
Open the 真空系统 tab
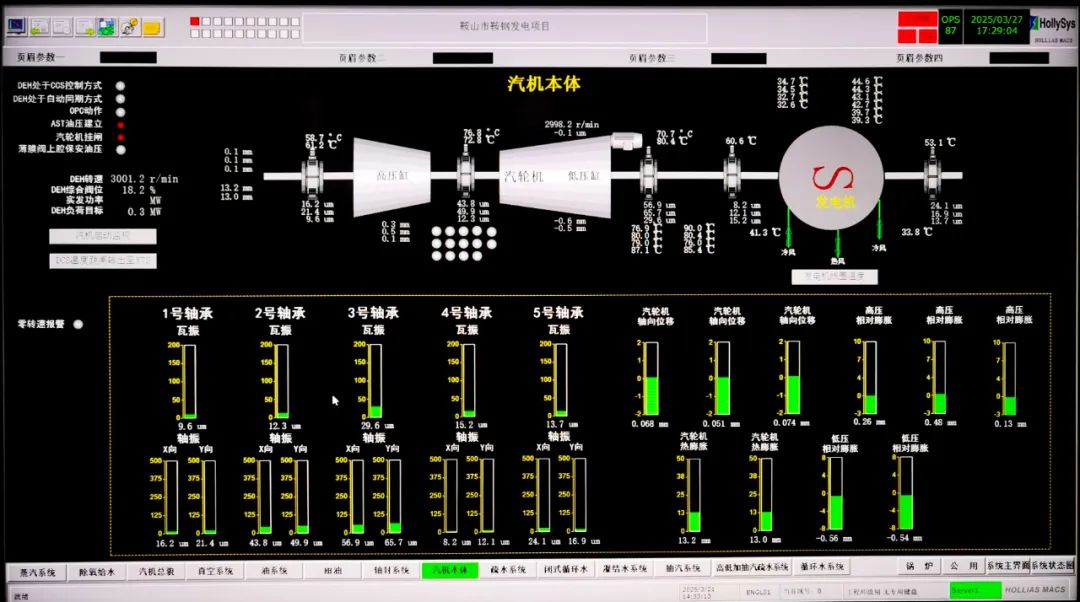click(x=216, y=570)
